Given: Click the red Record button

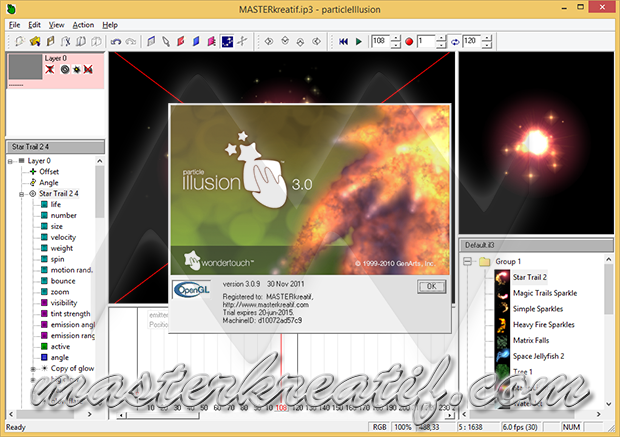Looking at the screenshot, I should tap(409, 42).
